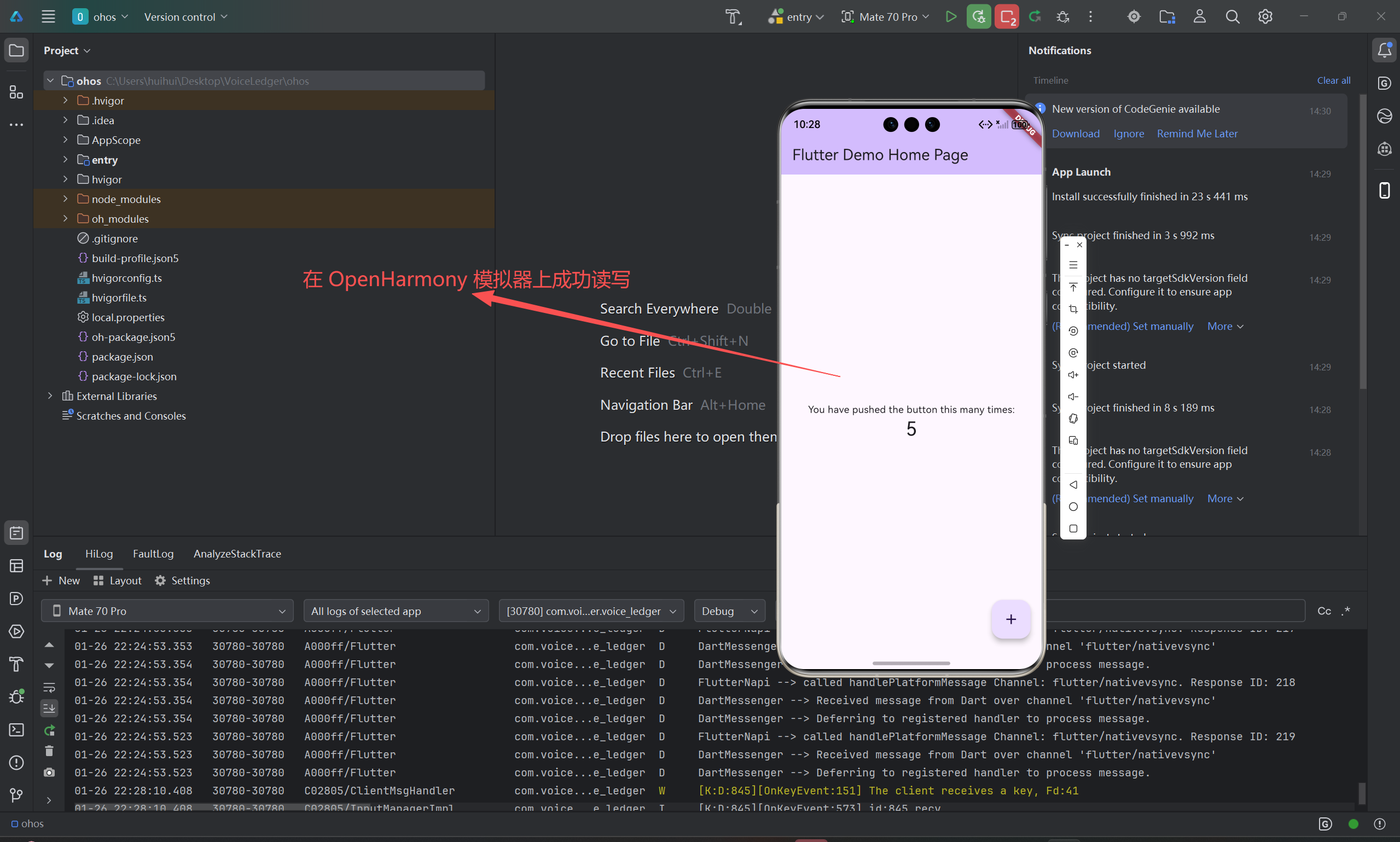Click Clear all notifications
The height and width of the screenshot is (842, 1400).
click(x=1333, y=80)
